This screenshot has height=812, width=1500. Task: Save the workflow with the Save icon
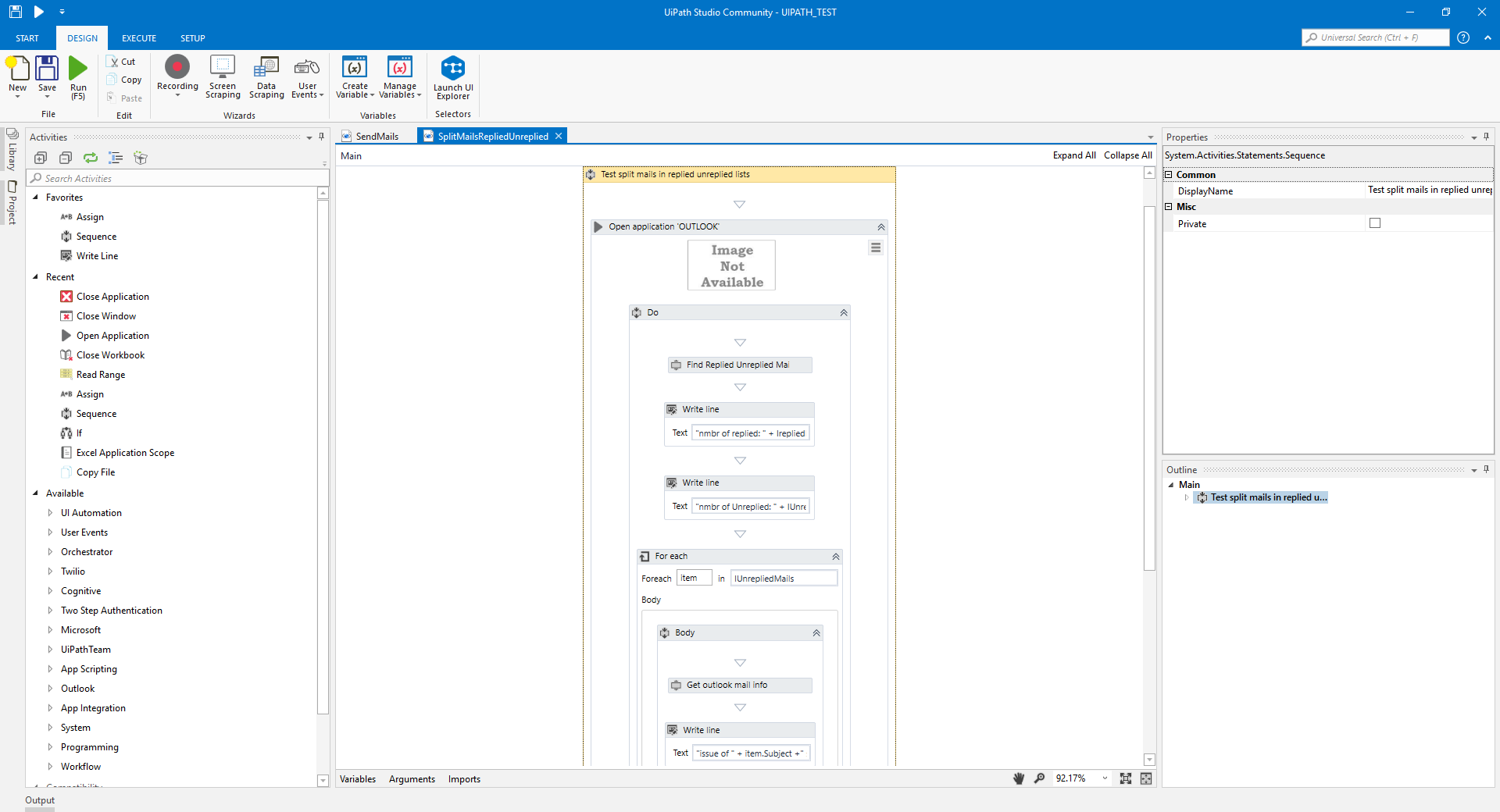pyautogui.click(x=47, y=69)
